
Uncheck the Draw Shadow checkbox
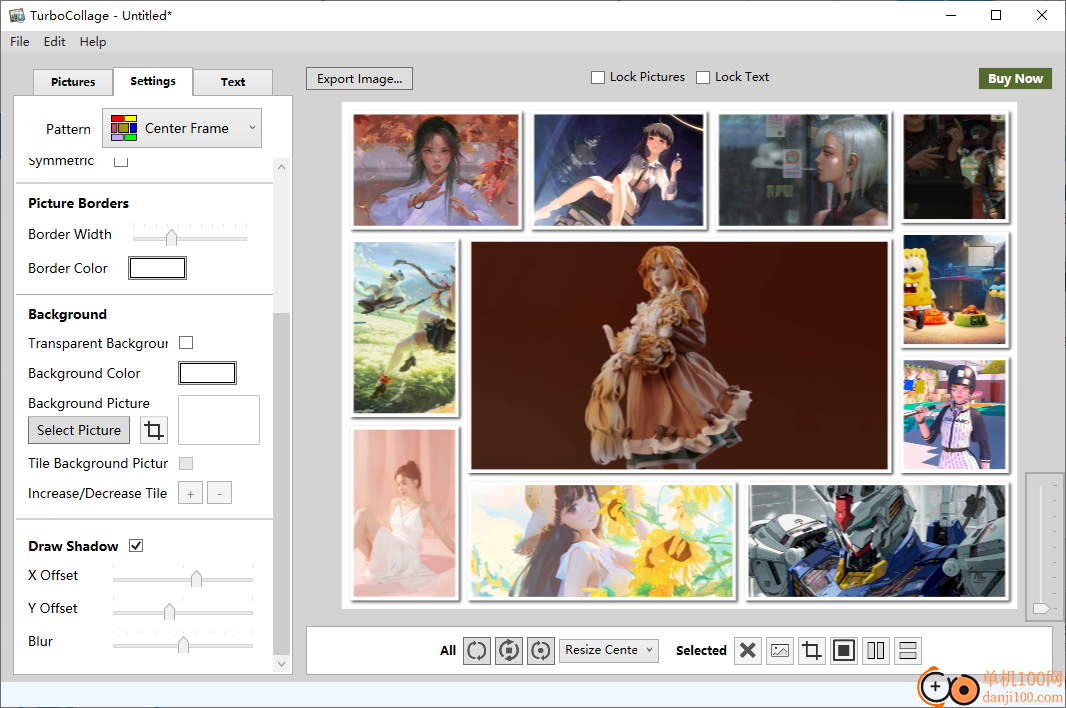tap(136, 545)
